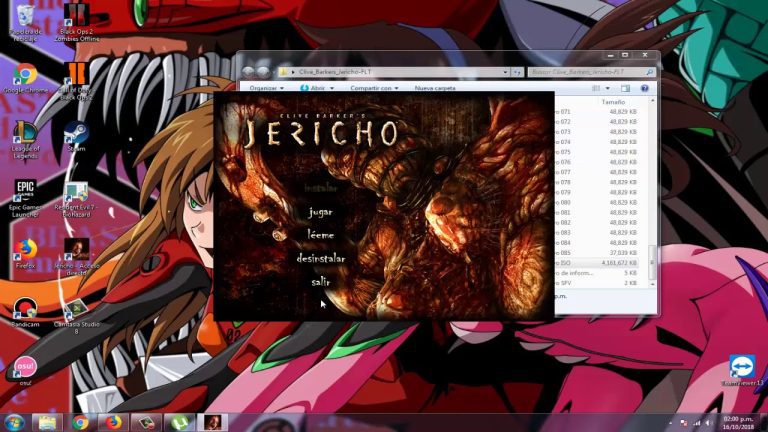This screenshot has height=432, width=768.
Task: Launch Black Ops 2 Zombies Offline shortcut
Action: pyautogui.click(x=76, y=22)
